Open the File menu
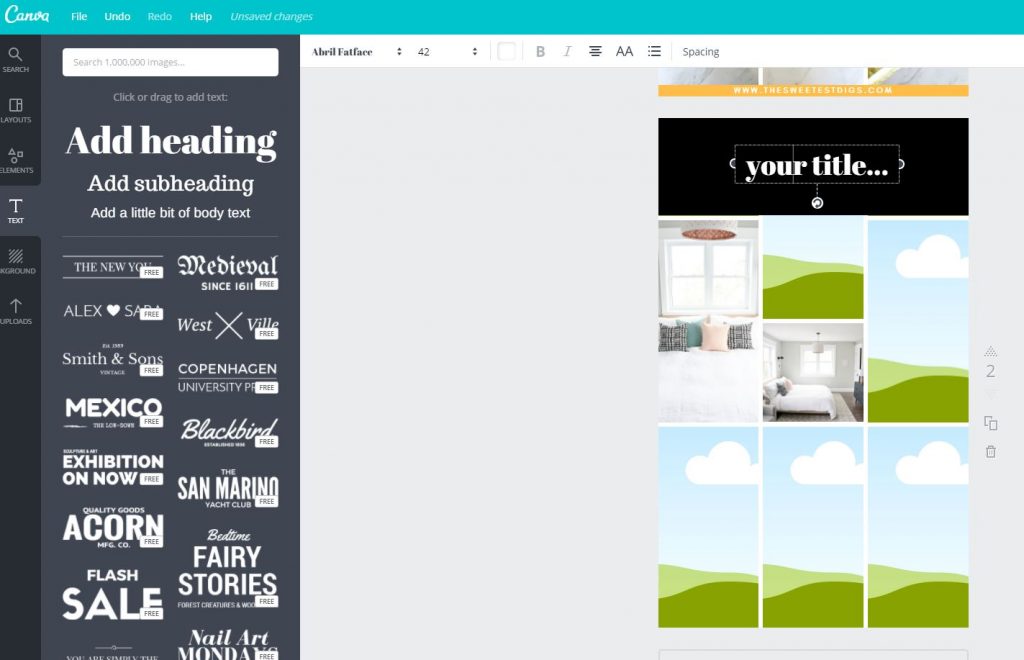Screen dimensions: 1024x660 click(x=79, y=16)
